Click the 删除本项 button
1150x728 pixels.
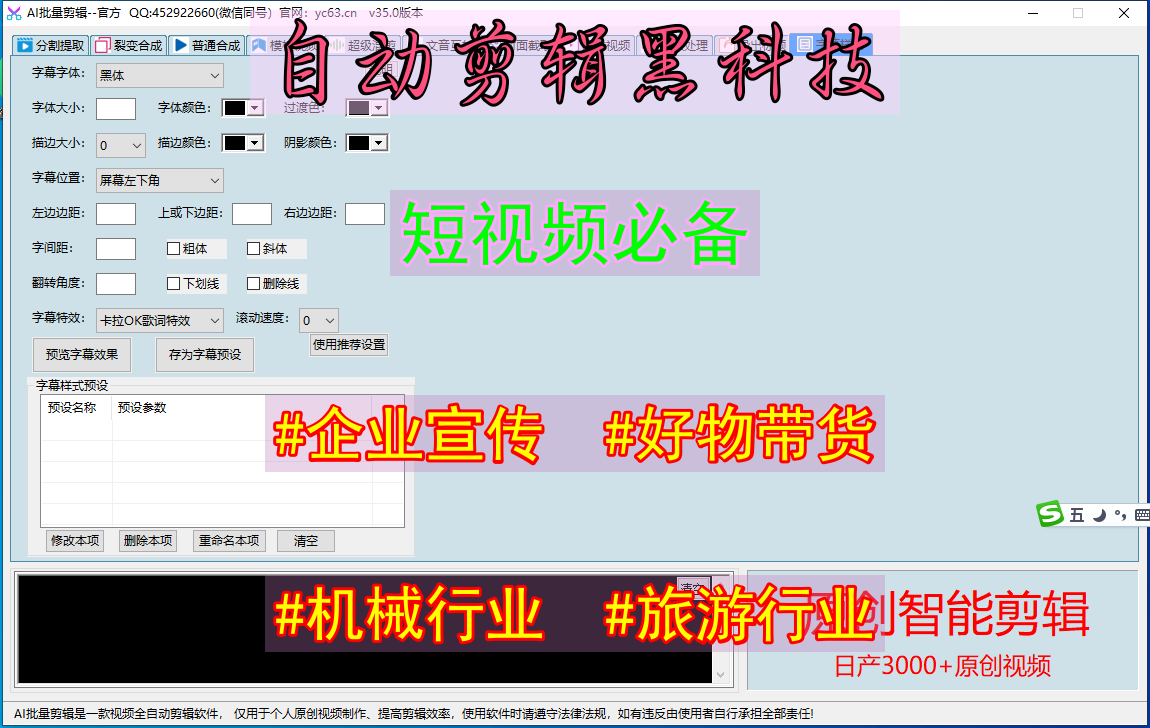pyautogui.click(x=148, y=541)
